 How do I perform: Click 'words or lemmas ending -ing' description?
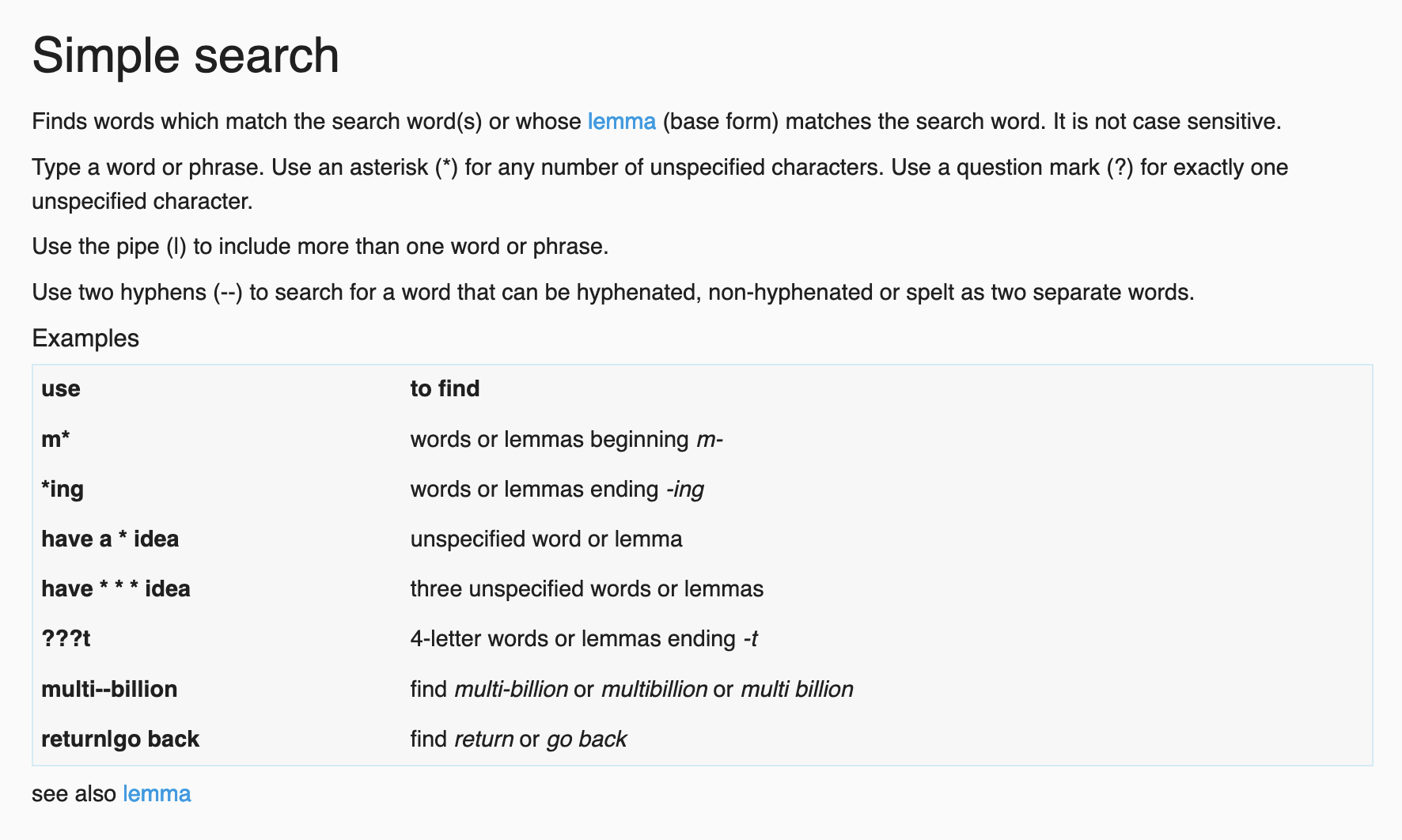click(x=557, y=489)
